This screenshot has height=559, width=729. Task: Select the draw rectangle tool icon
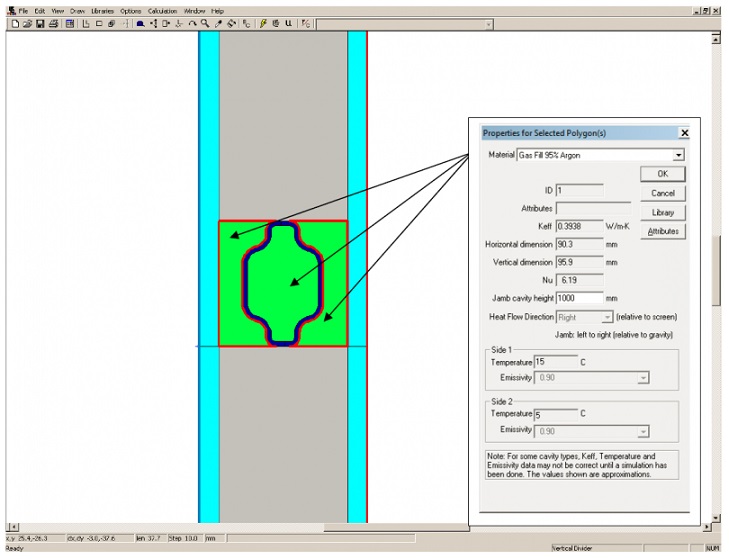(x=98, y=23)
